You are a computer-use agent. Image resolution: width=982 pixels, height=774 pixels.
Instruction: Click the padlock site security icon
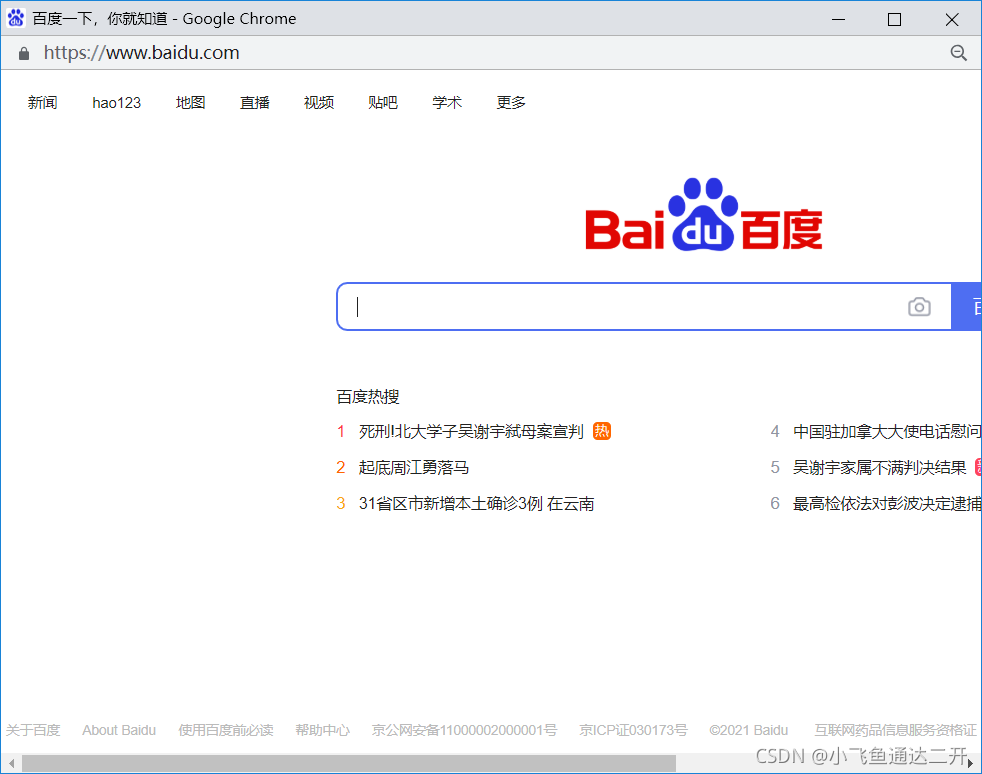pyautogui.click(x=24, y=53)
